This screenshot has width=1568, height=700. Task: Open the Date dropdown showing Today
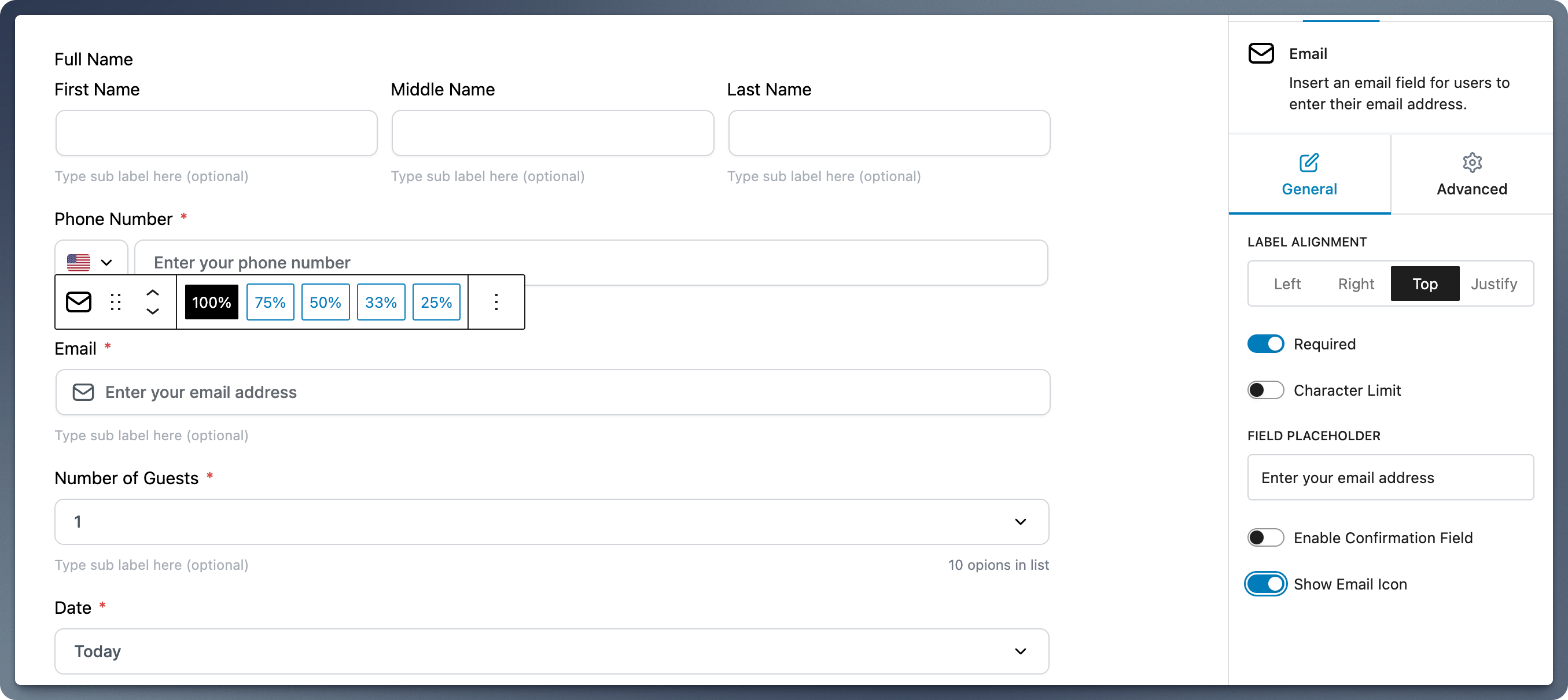(551, 651)
